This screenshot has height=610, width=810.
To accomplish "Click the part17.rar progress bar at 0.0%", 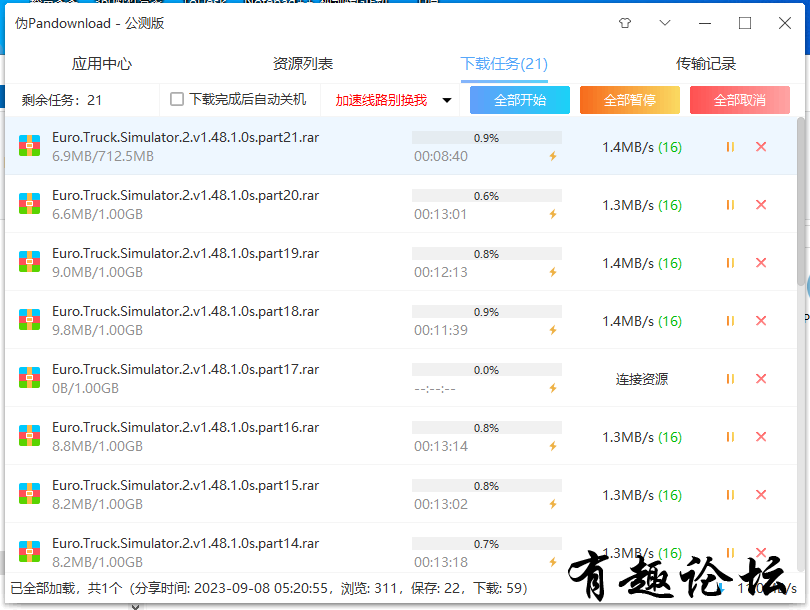I will 487,370.
